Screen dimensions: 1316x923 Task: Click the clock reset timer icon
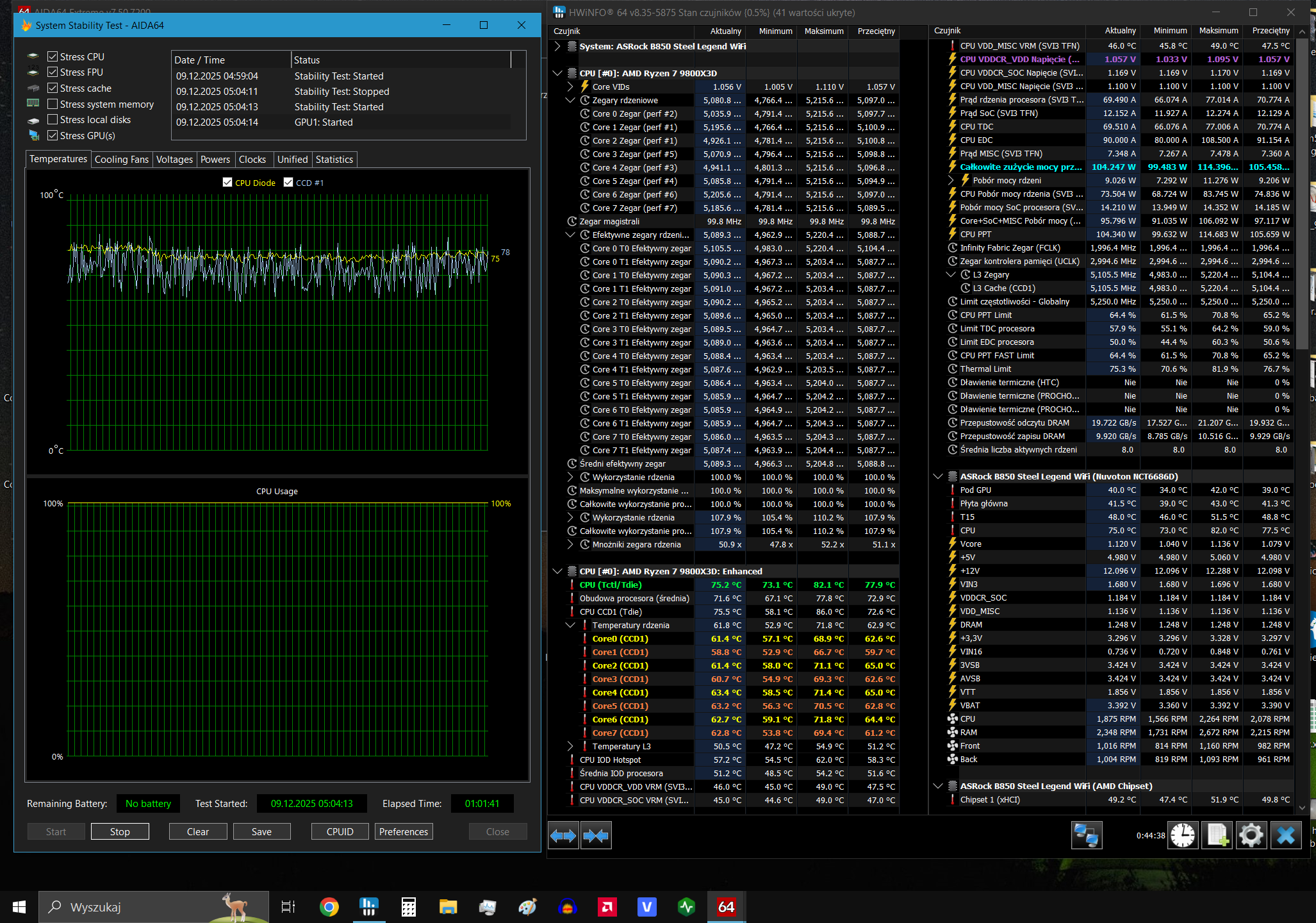point(1182,836)
